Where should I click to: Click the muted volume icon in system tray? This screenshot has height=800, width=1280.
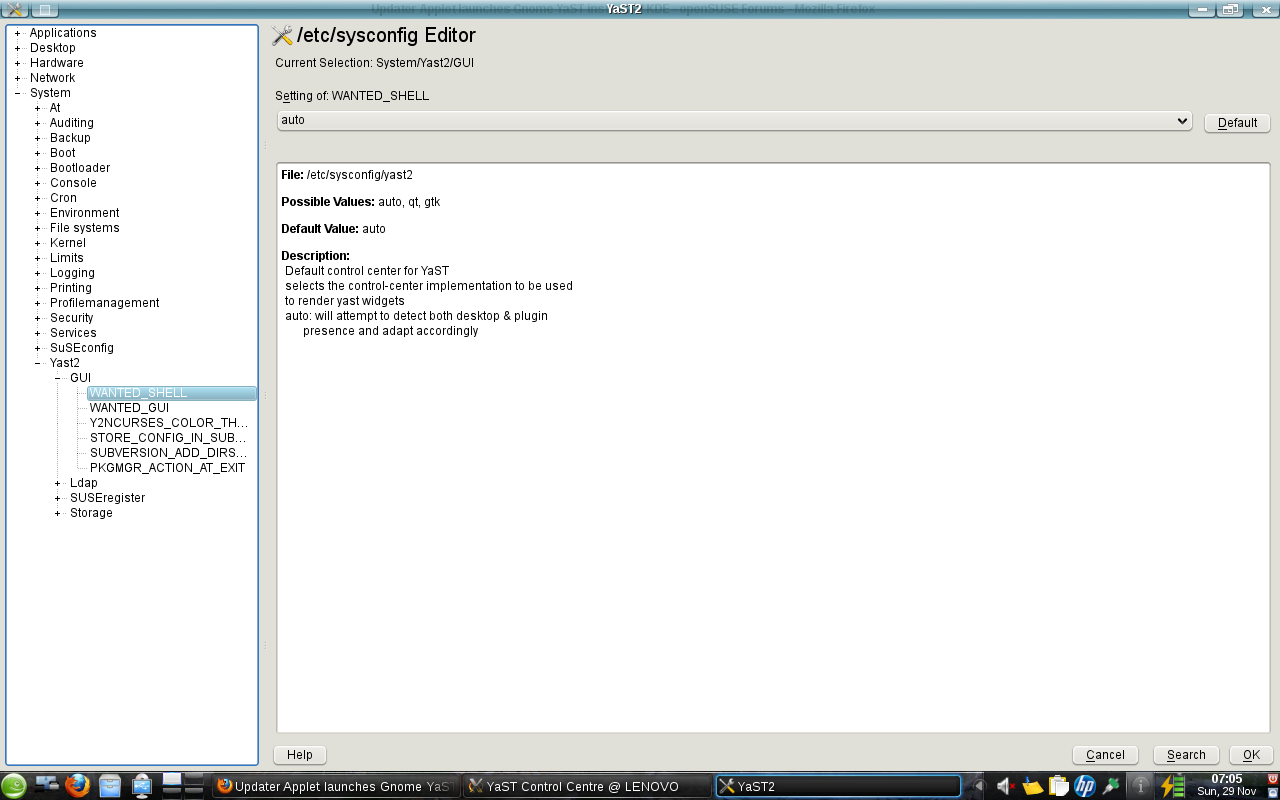point(1006,787)
